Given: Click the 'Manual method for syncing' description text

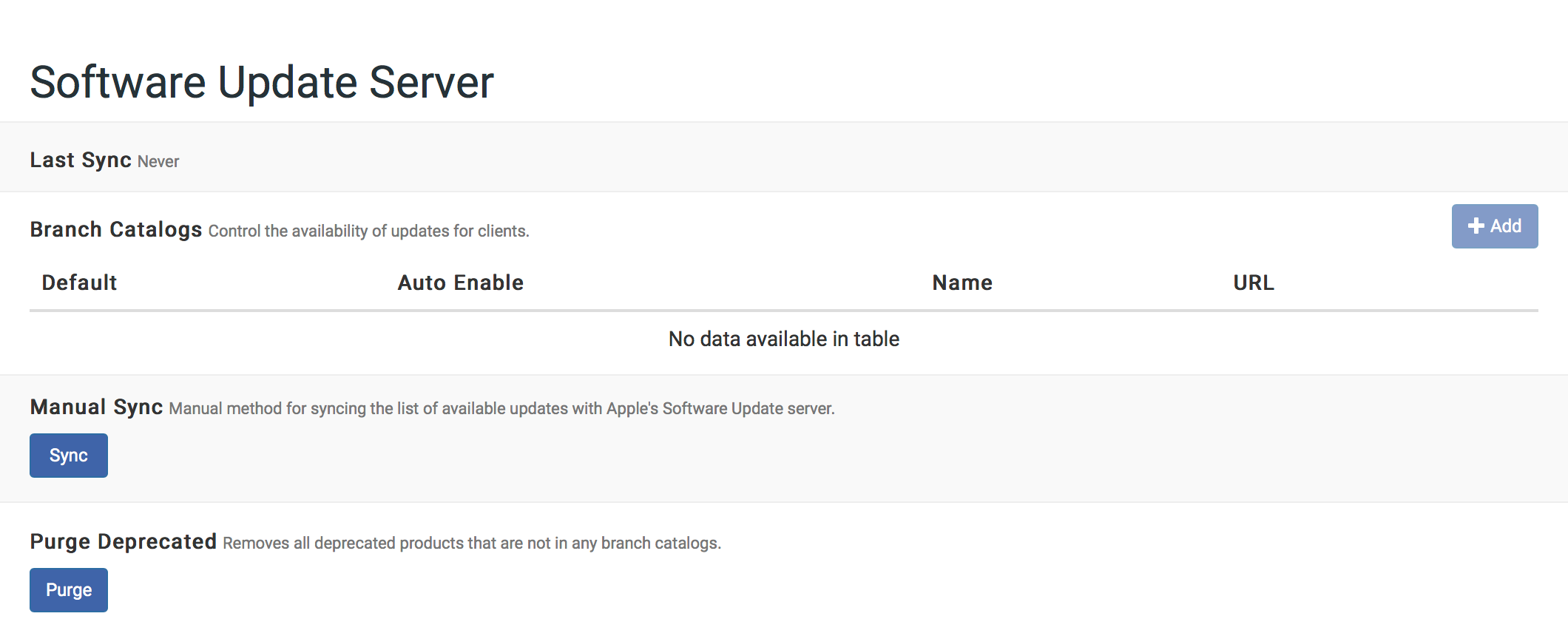Looking at the screenshot, I should click(502, 408).
